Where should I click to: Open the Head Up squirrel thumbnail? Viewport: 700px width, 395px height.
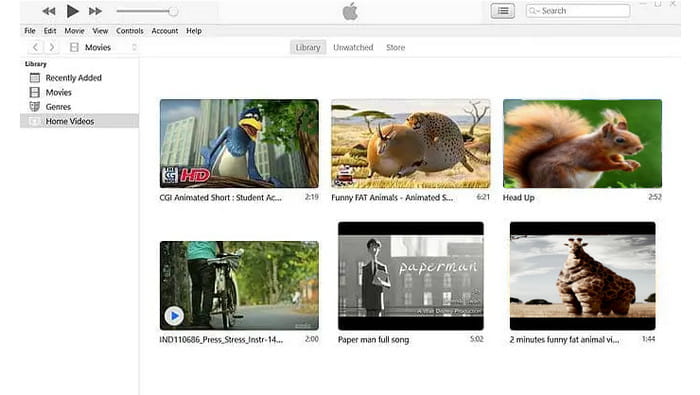point(582,143)
